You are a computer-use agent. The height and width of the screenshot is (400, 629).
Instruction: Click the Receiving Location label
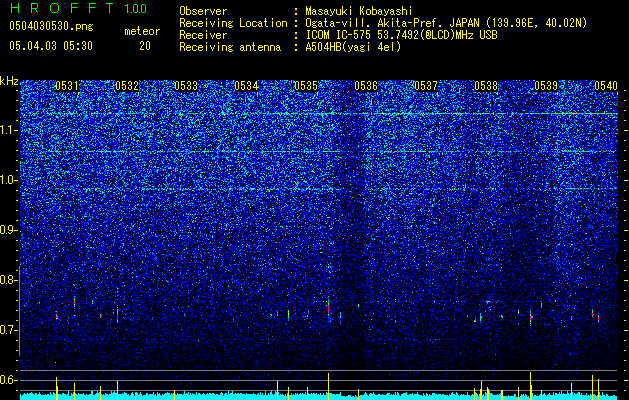pyautogui.click(x=233, y=23)
